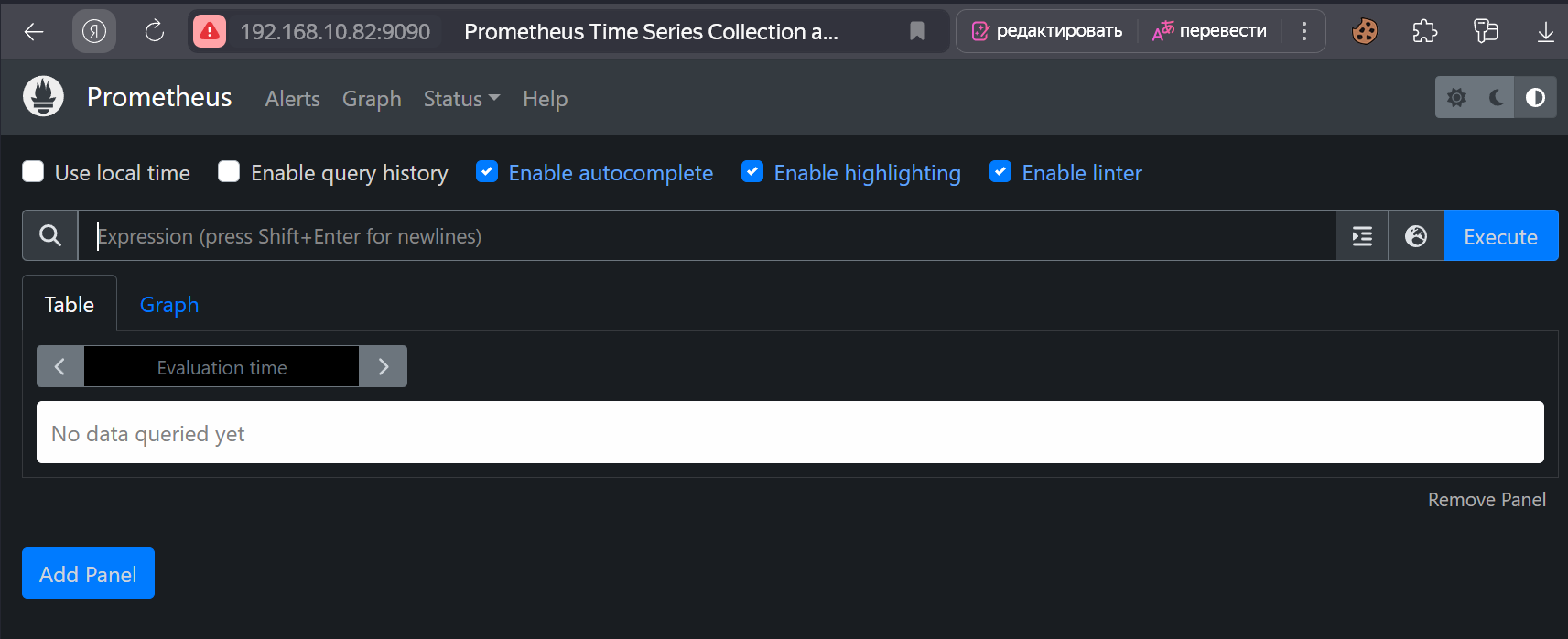The image size is (1568, 639).
Task: Open the metrics explorer globe icon
Action: 1416,236
